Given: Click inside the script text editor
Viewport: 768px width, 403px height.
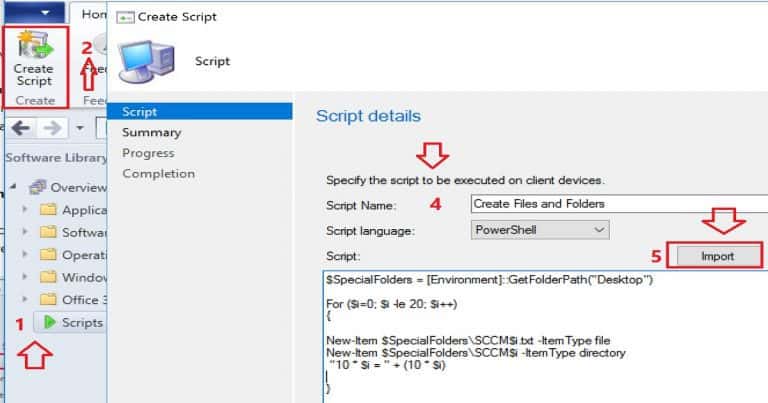Looking at the screenshot, I should [x=546, y=337].
